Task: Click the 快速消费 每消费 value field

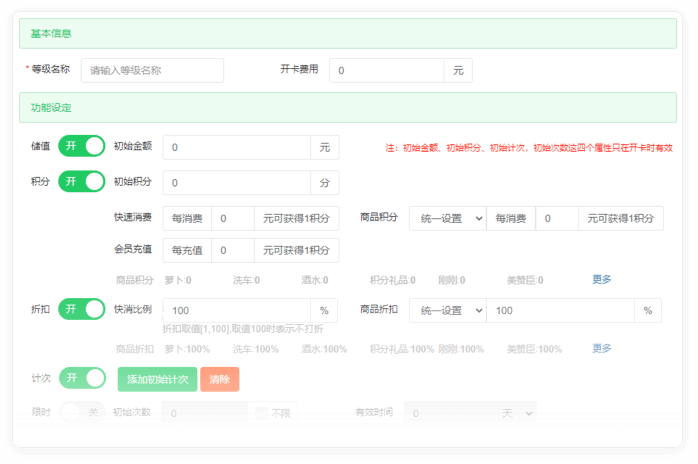Action: pos(233,218)
